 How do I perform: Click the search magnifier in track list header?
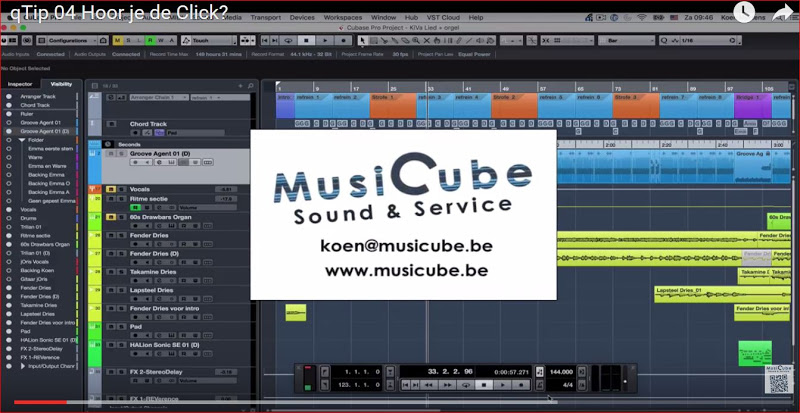[251, 86]
